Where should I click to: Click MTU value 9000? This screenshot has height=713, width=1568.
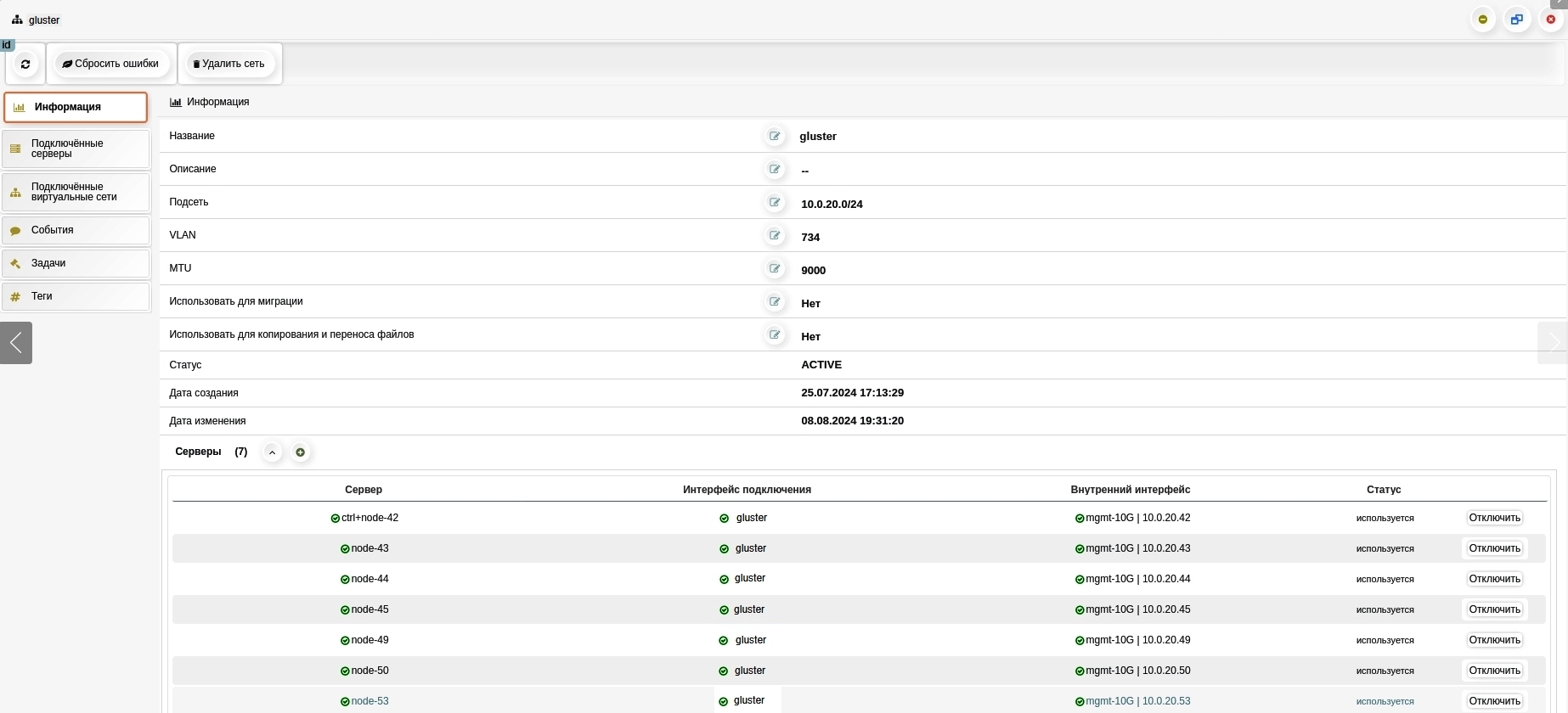(813, 270)
